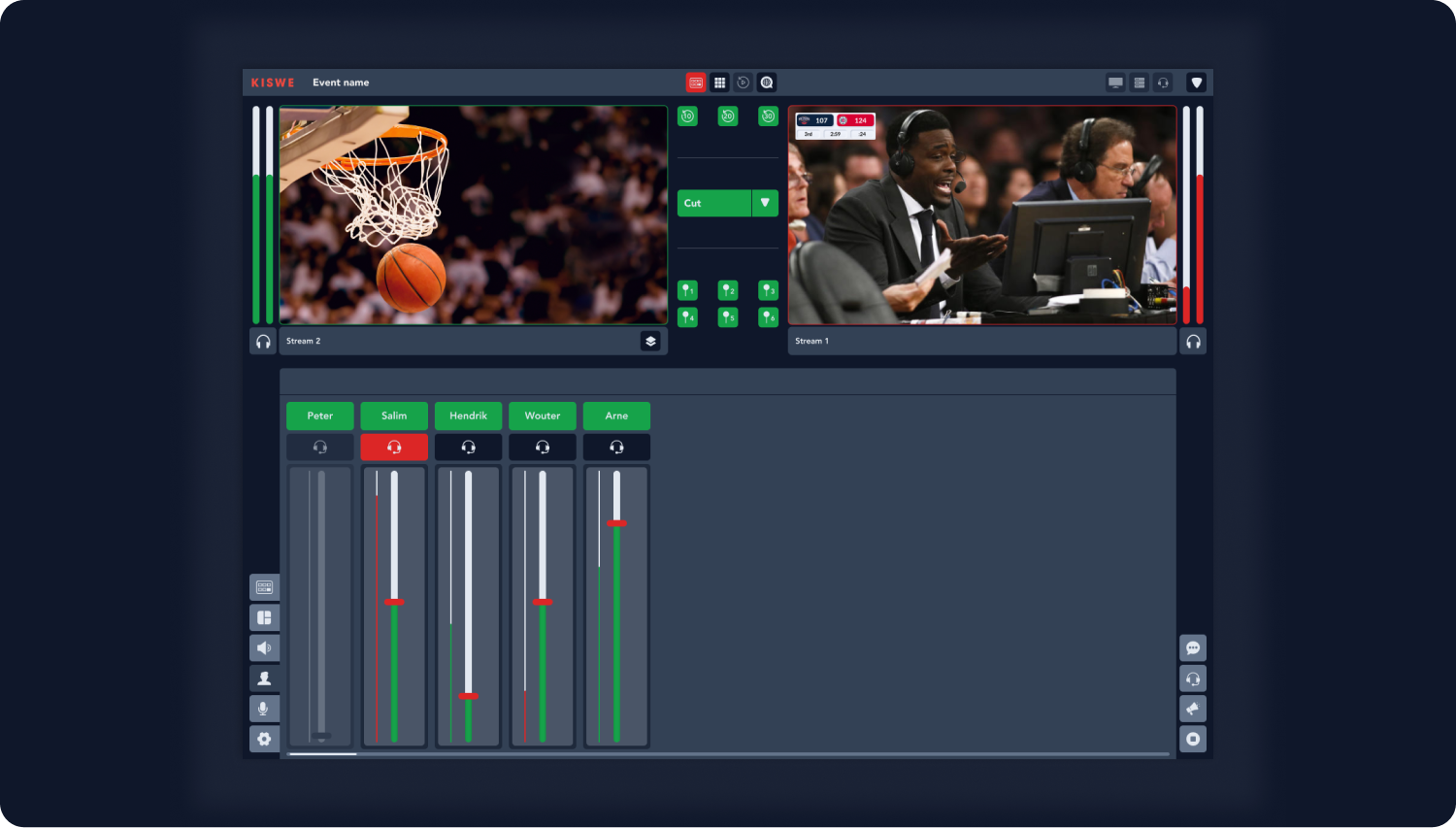
Task: Click the Arne channel button
Action: pyautogui.click(x=616, y=415)
